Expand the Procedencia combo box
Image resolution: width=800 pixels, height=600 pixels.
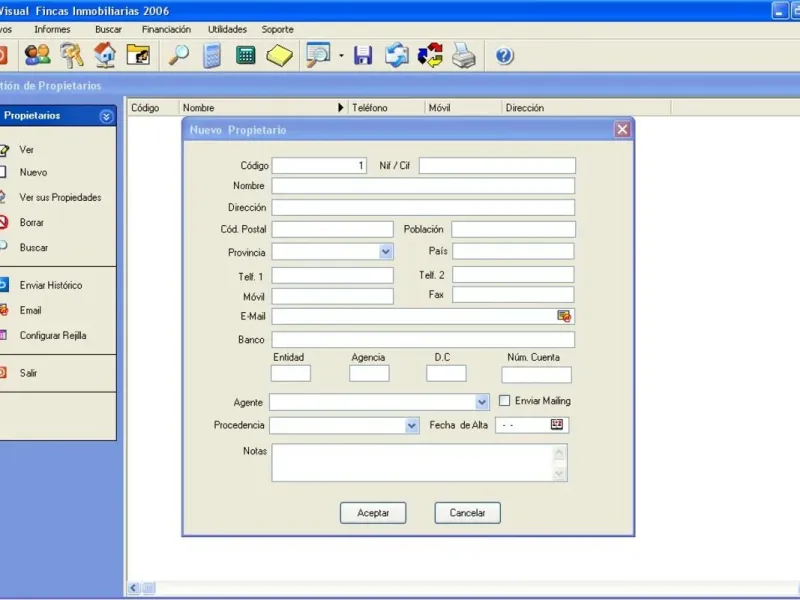pyautogui.click(x=411, y=425)
